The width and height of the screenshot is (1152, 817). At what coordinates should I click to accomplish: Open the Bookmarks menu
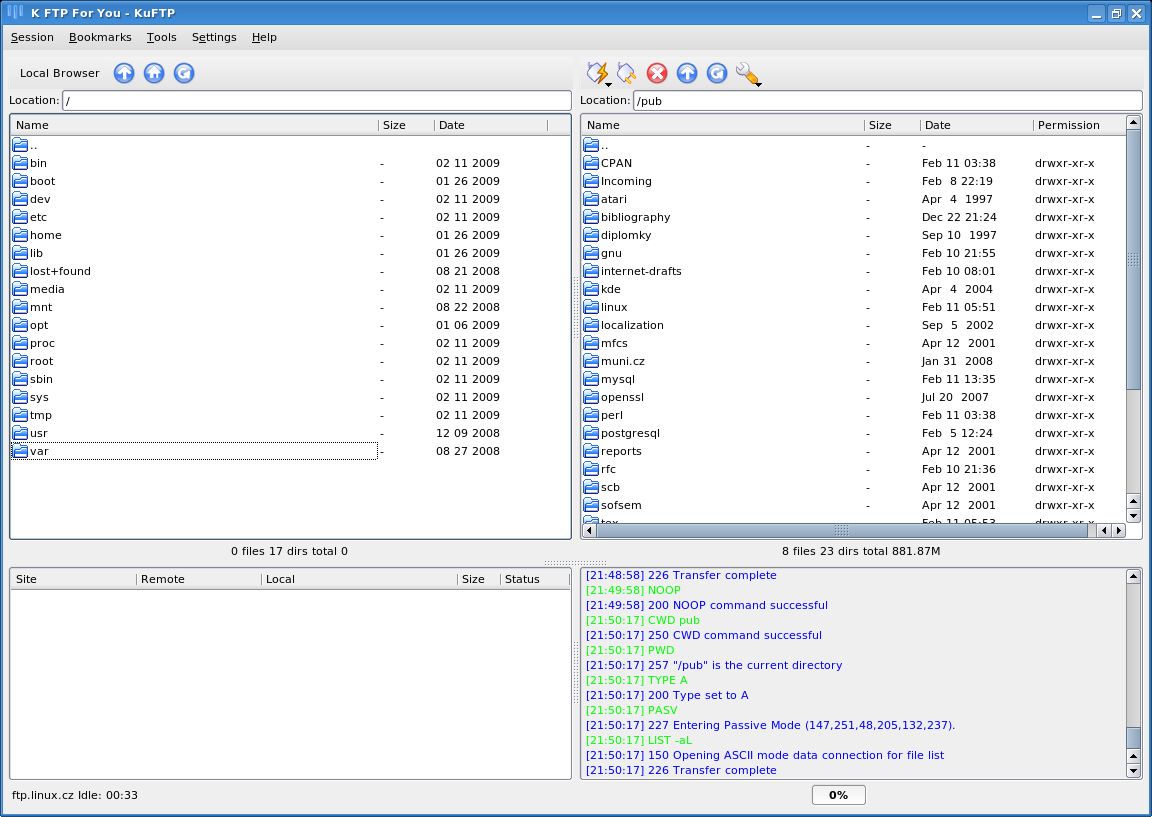click(100, 37)
